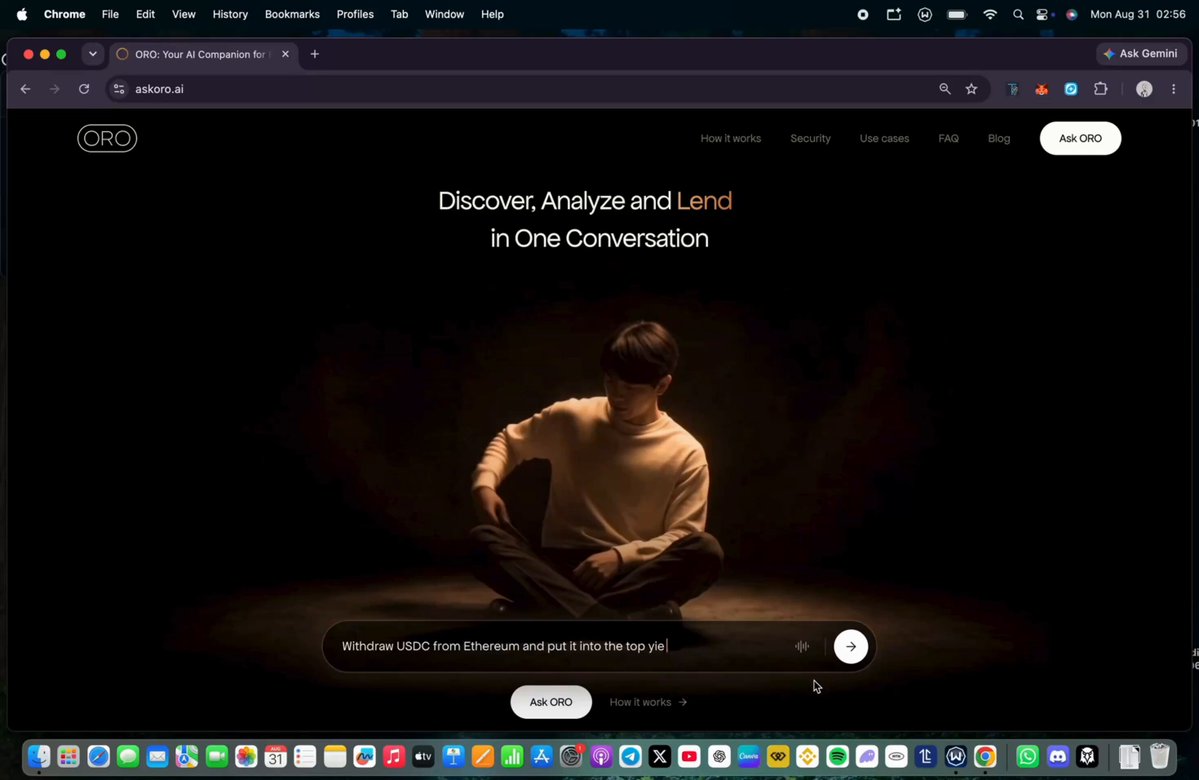View site information for askoro.ai

(x=119, y=89)
